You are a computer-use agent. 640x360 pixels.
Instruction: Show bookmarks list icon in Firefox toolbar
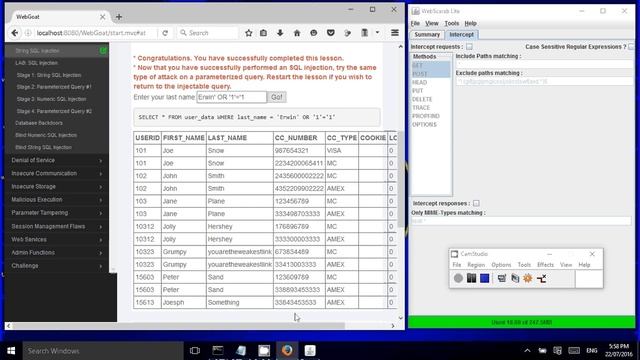coord(264,33)
